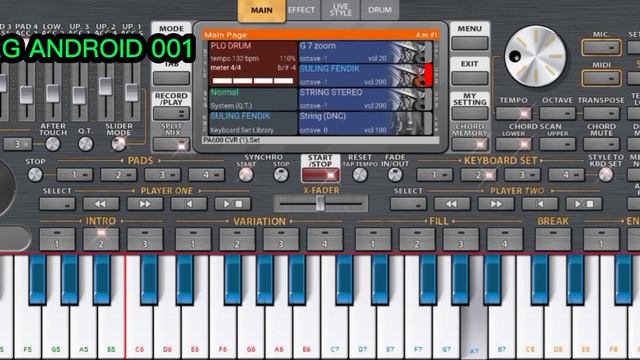
Task: Return Player Two to start
Action: point(540,204)
